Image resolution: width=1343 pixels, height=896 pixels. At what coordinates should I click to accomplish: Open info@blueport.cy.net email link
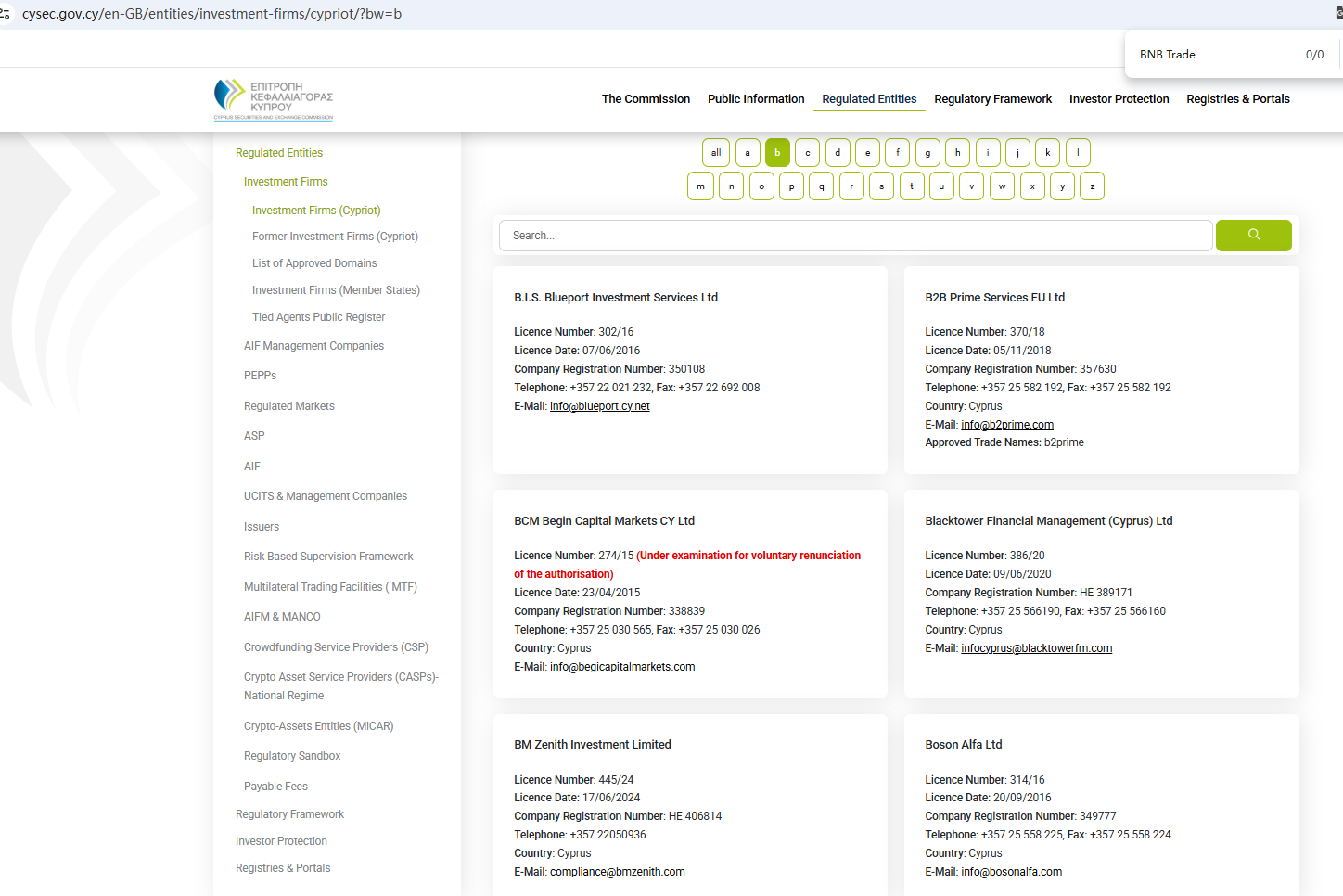pos(599,406)
